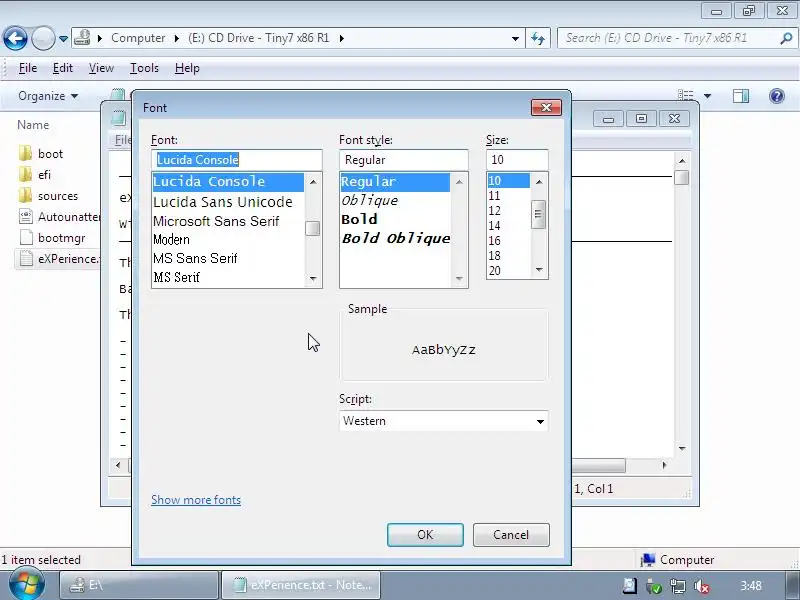Click the size list scroll down arrow

pyautogui.click(x=539, y=269)
